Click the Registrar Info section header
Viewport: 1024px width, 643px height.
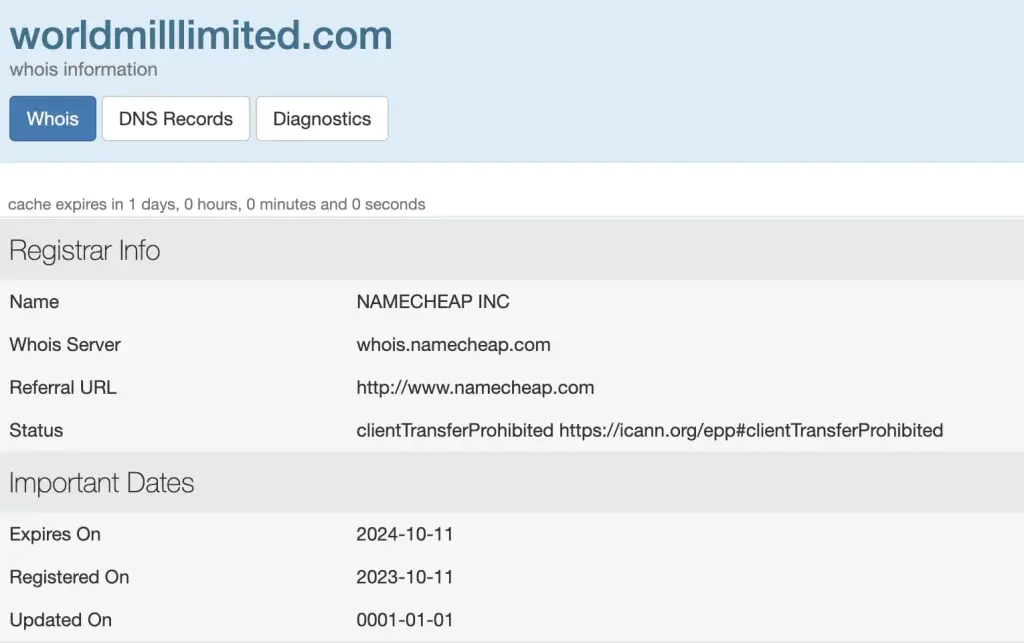pyautogui.click(x=84, y=251)
